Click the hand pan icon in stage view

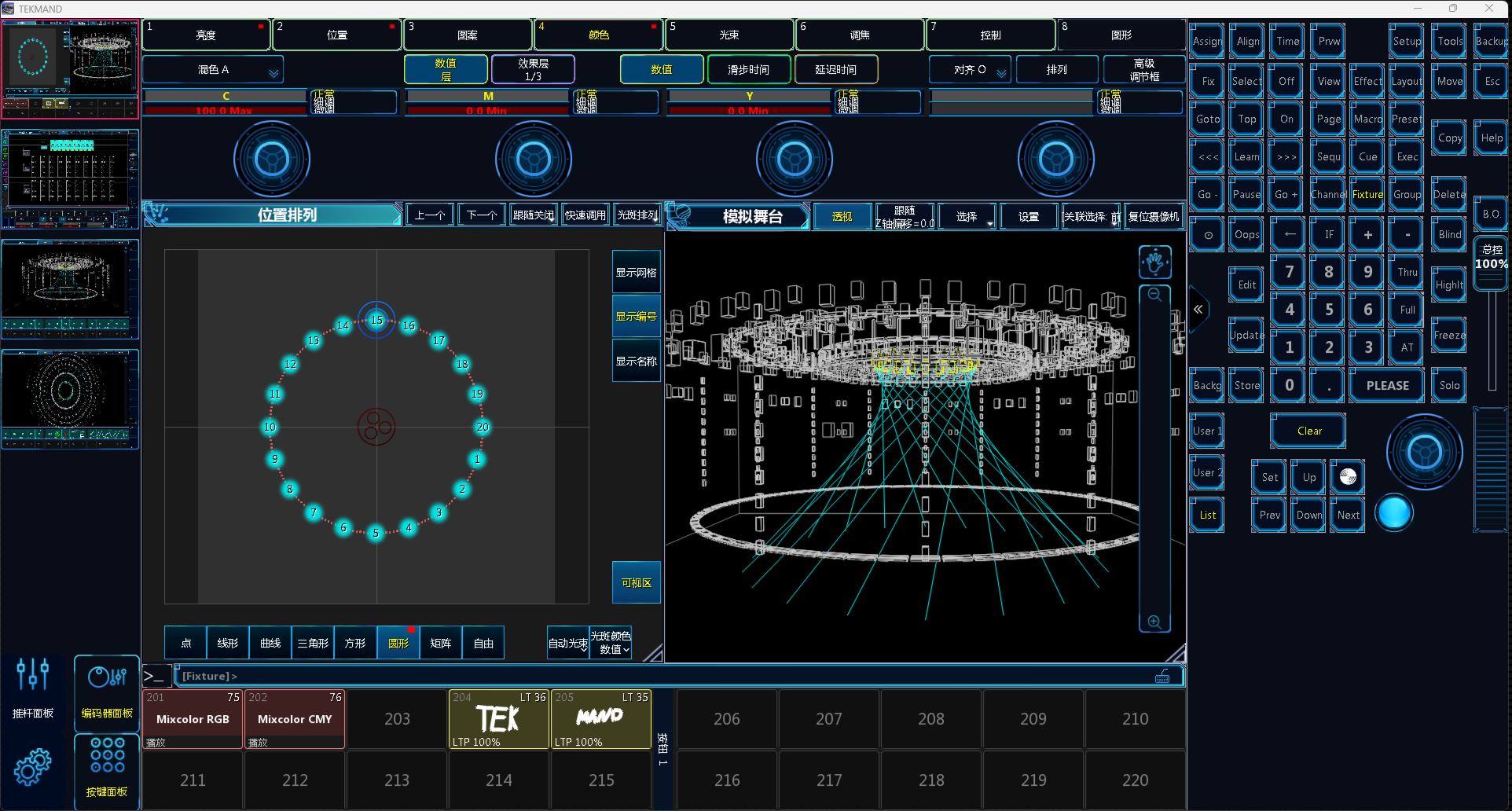point(1154,262)
